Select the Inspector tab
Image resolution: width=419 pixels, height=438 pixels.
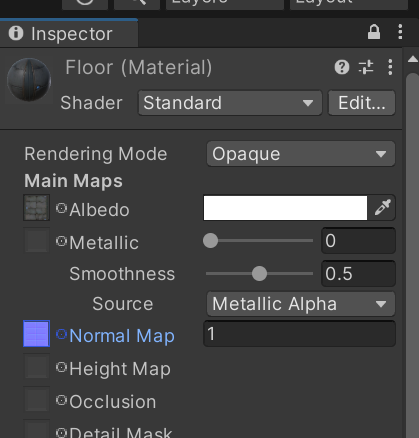(x=69, y=33)
